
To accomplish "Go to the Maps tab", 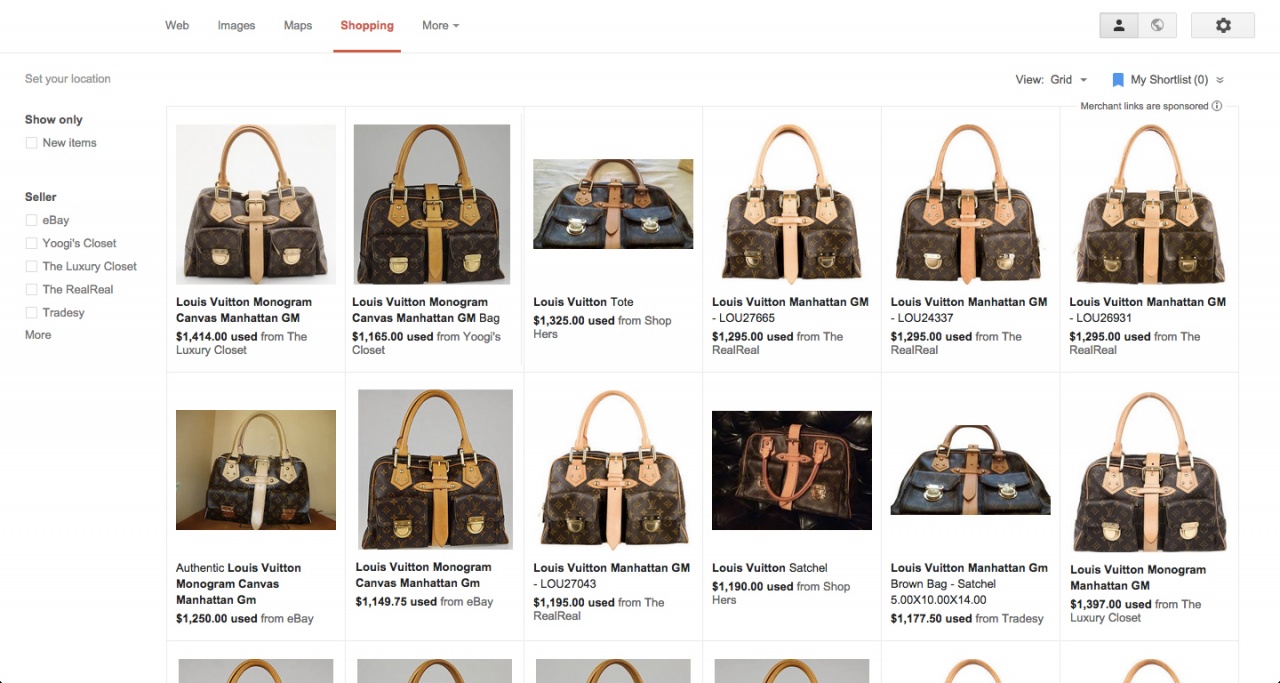I will [x=298, y=26].
